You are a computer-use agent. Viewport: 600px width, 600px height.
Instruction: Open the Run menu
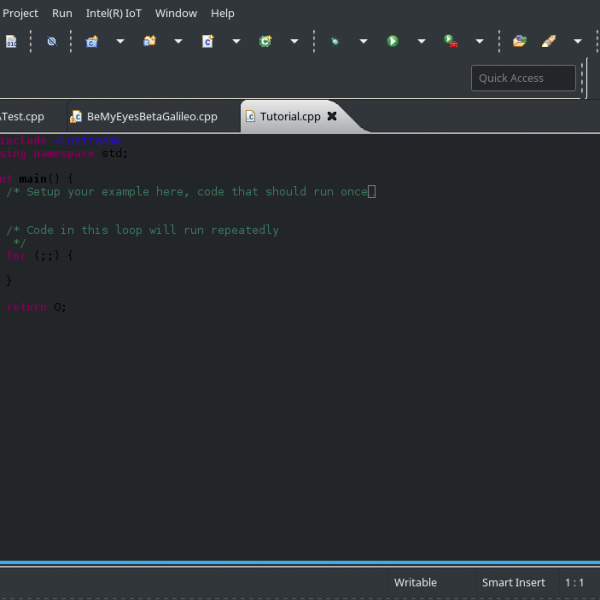click(62, 13)
